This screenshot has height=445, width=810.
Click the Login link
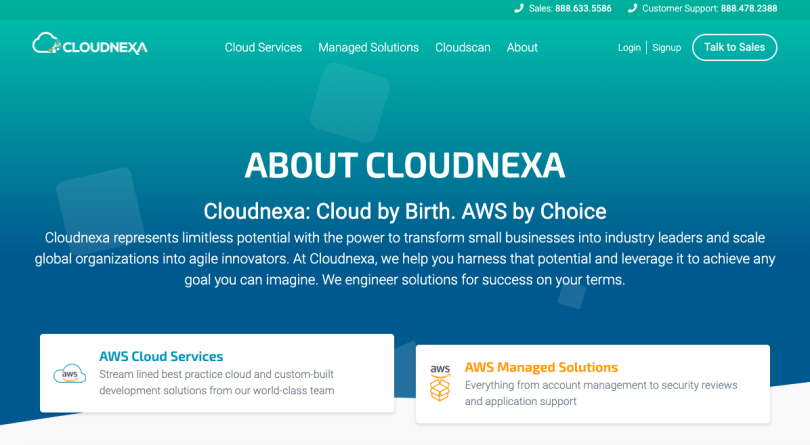(x=629, y=48)
